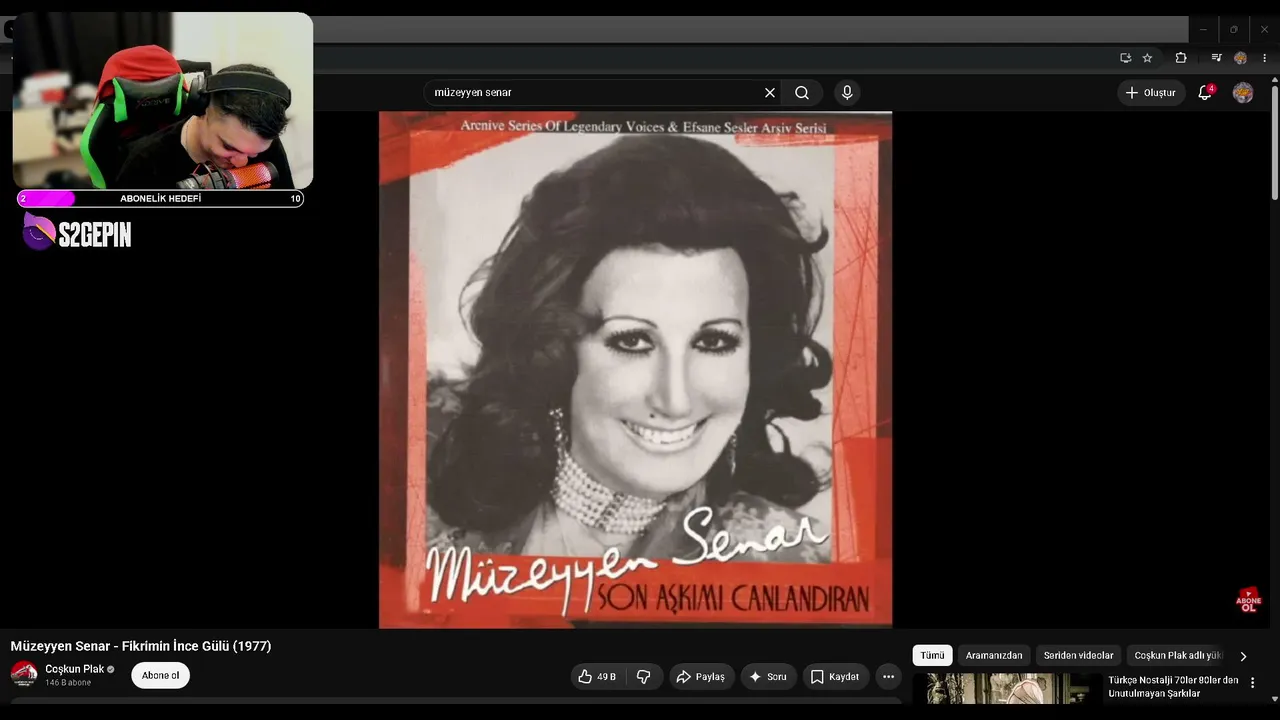Start voice search with the microphone icon
The height and width of the screenshot is (720, 1280).
click(847, 93)
